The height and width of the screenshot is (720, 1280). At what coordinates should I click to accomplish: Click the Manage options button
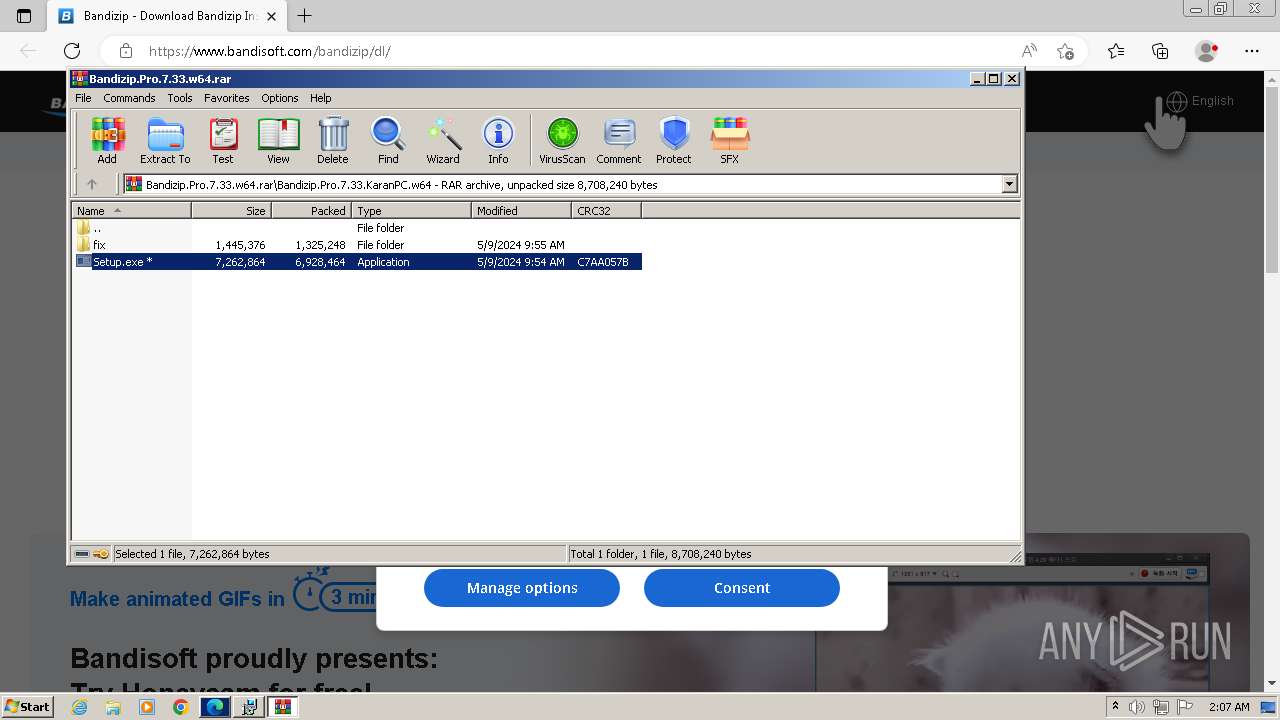(x=522, y=588)
